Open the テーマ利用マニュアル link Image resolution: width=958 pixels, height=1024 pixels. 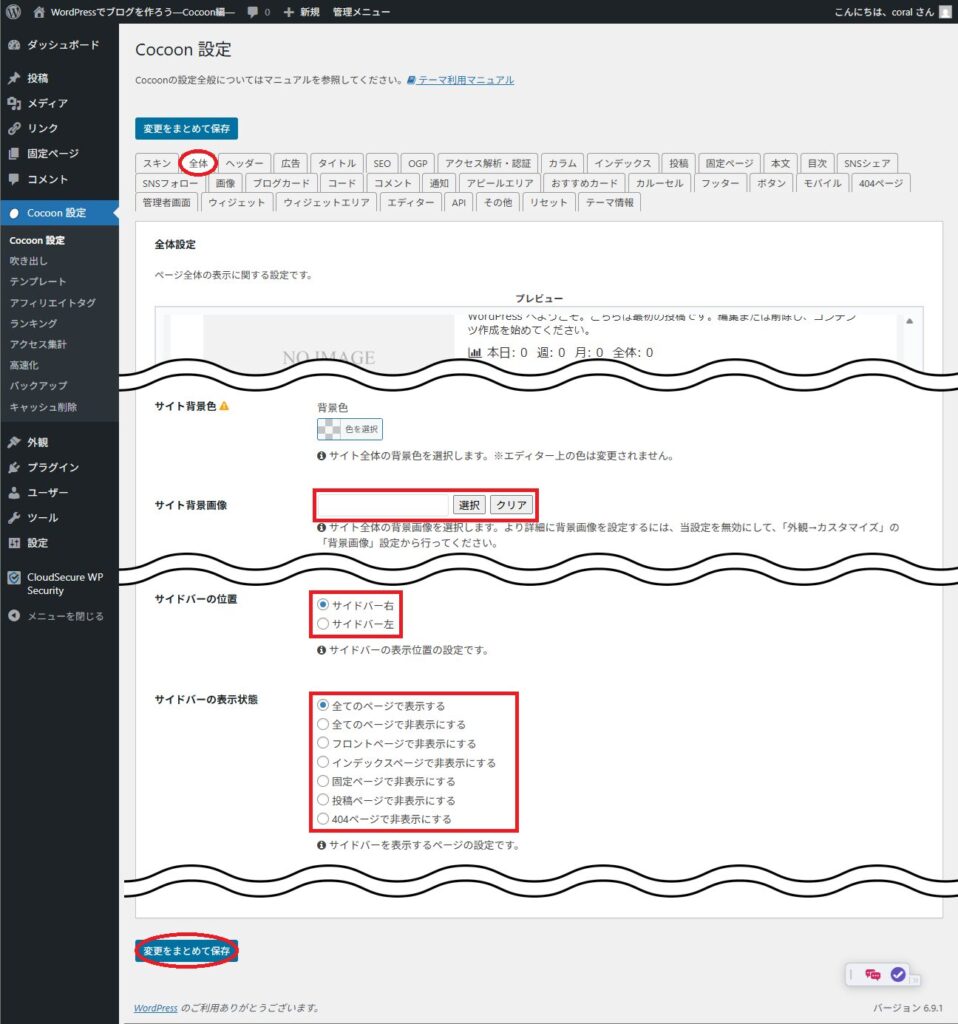tap(465, 80)
